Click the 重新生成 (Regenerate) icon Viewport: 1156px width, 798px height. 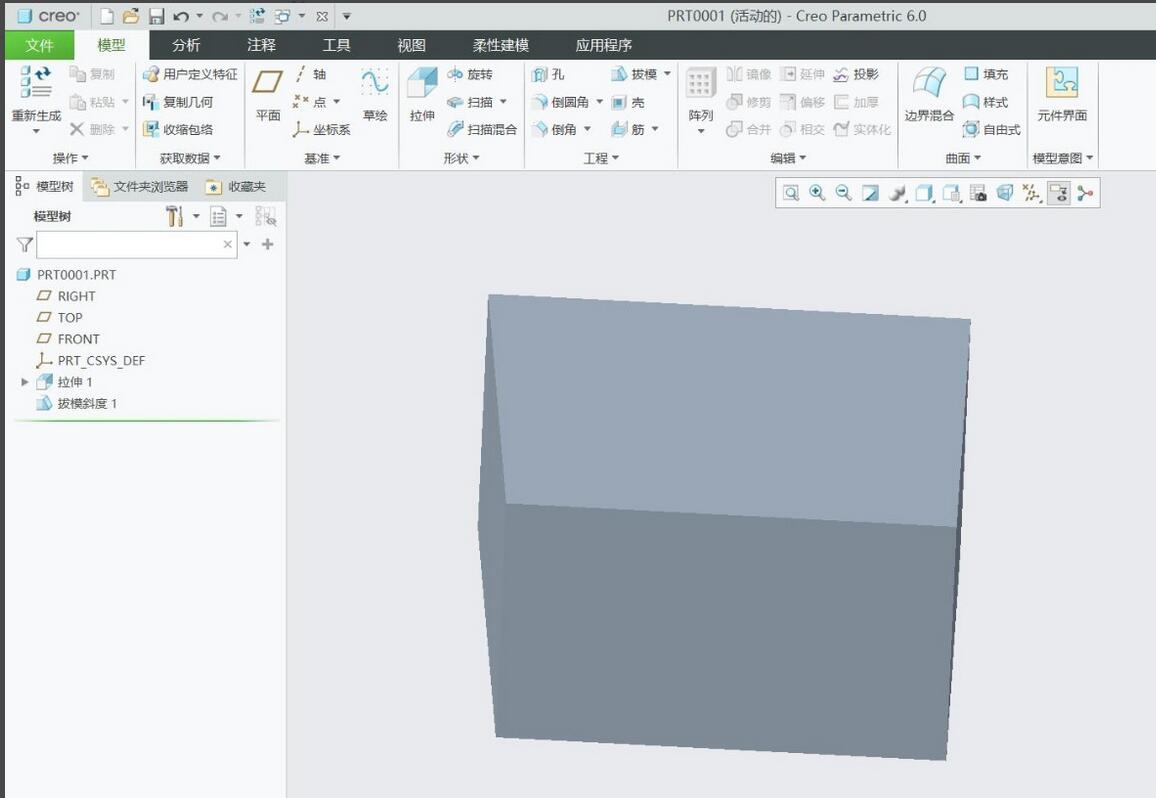click(x=35, y=82)
